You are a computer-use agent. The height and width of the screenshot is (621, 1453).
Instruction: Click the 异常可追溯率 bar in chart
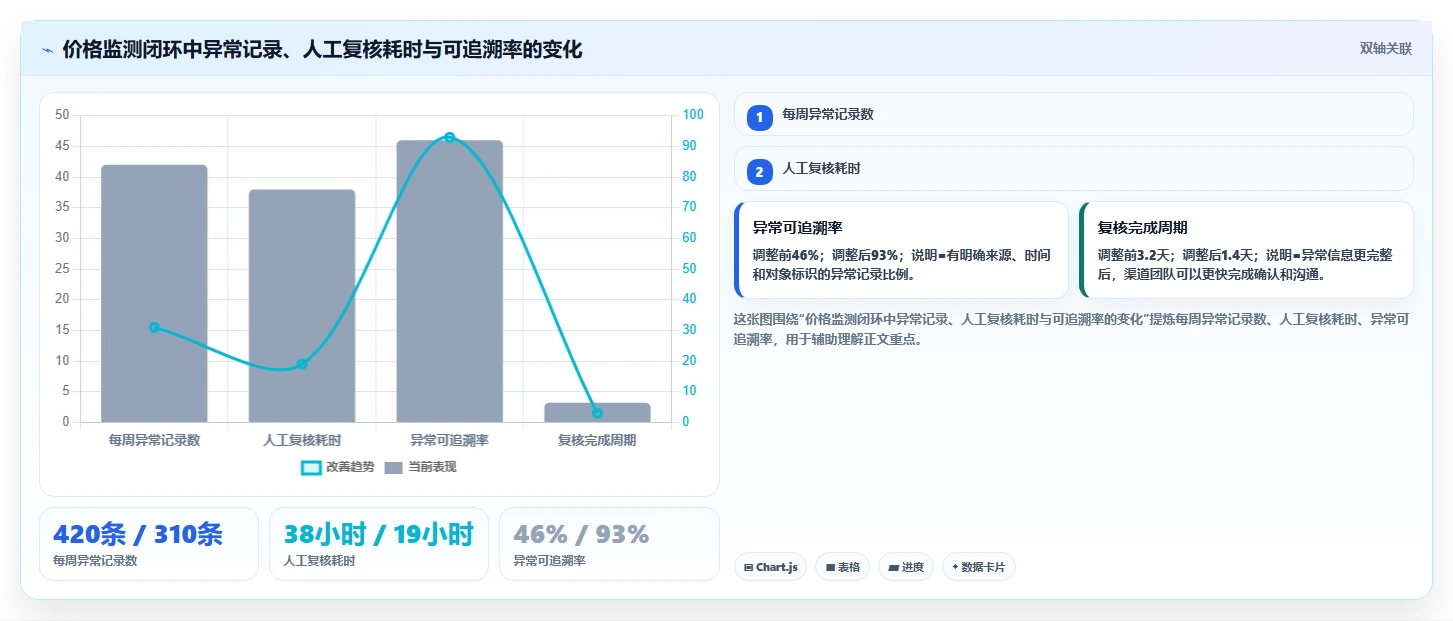point(449,281)
